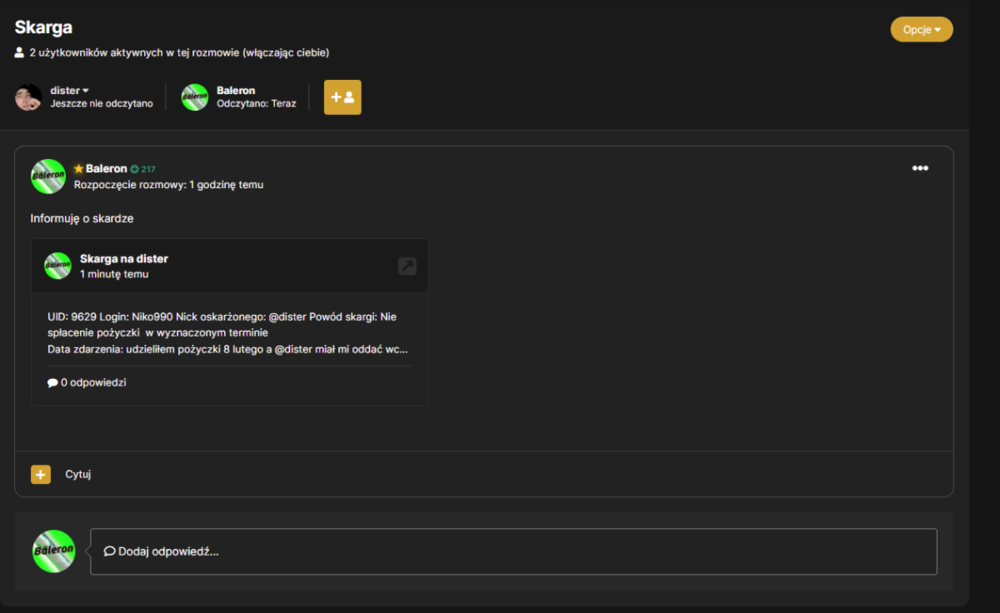Screen dimensions: 1000x613
Task: Click the yellow plus multi-quote icon
Action: pyautogui.click(x=41, y=474)
